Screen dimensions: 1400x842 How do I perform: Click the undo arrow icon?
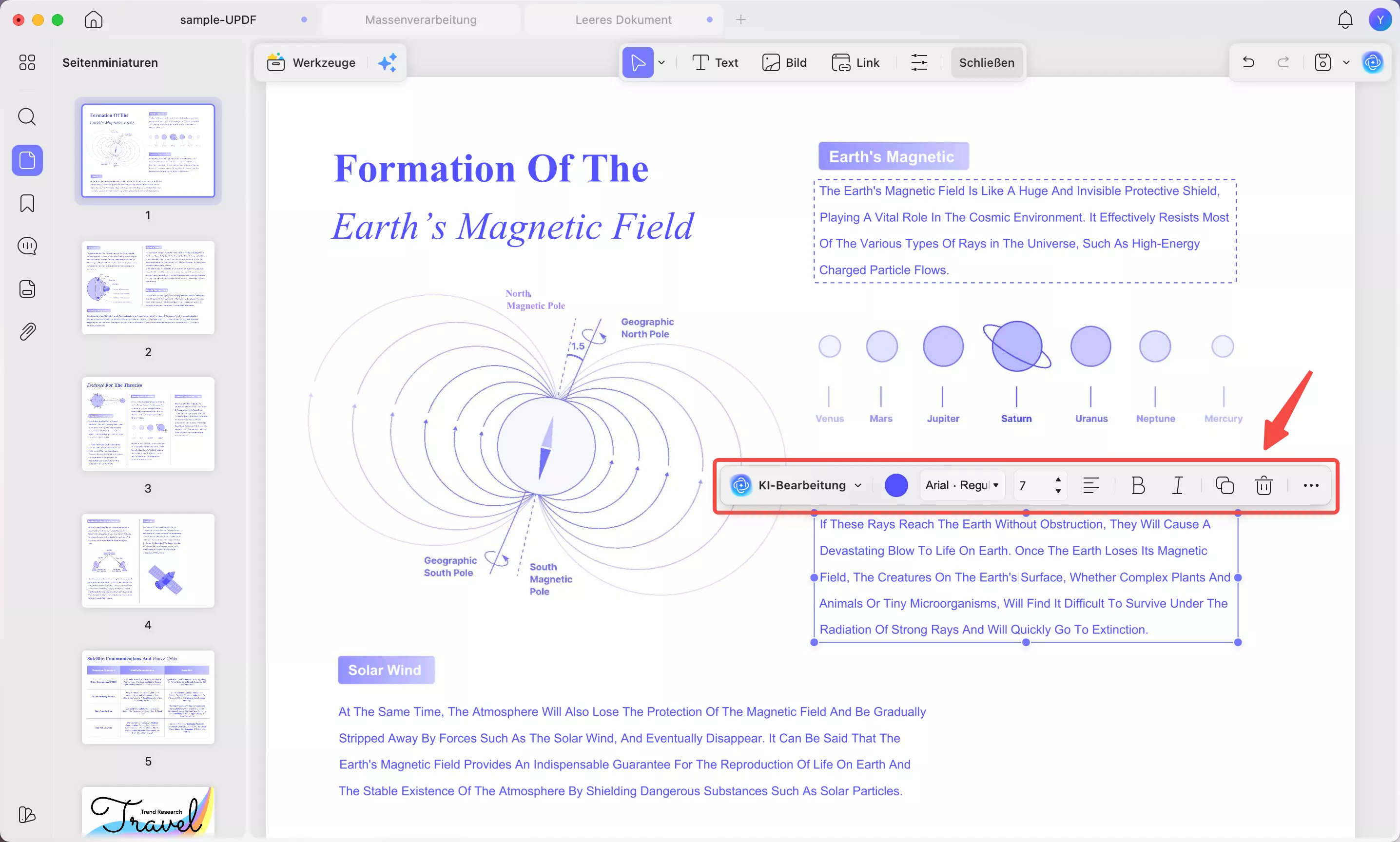(1248, 62)
